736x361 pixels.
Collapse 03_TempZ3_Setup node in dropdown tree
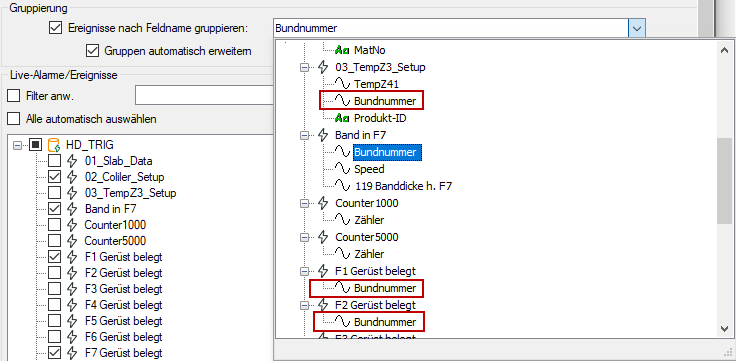tap(305, 68)
